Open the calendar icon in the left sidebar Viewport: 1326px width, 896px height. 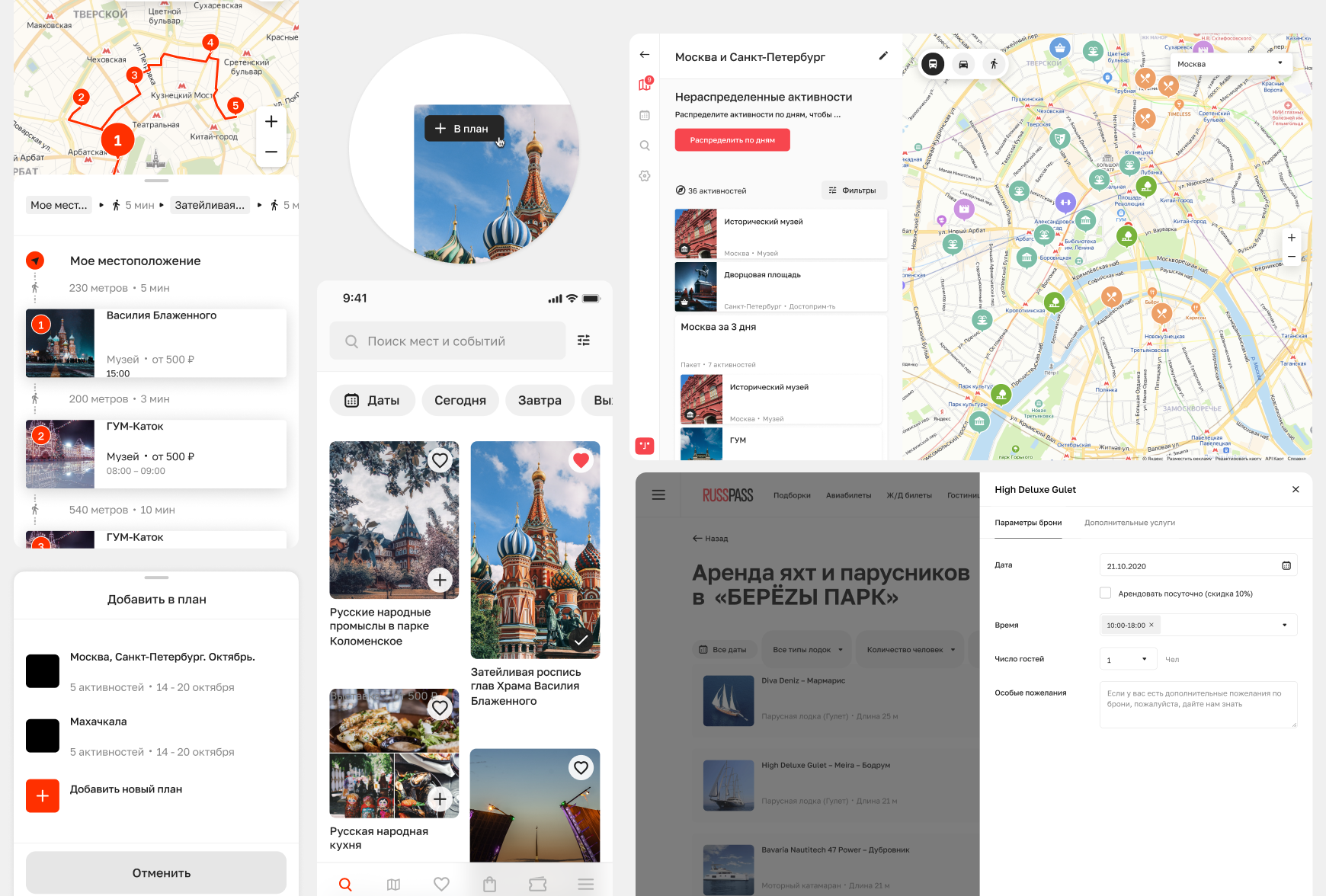tap(645, 115)
